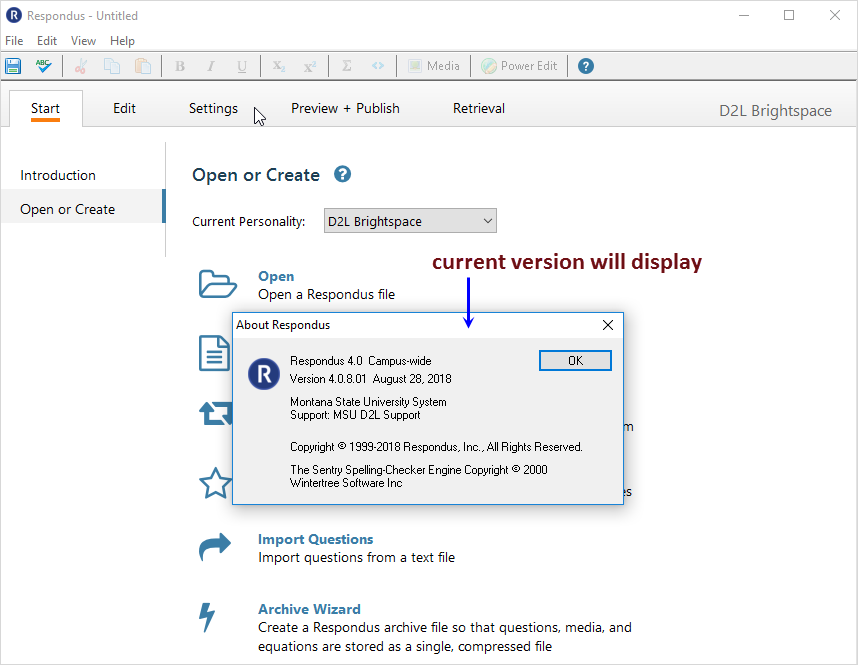Click the Import Questions arrow icon

214,547
